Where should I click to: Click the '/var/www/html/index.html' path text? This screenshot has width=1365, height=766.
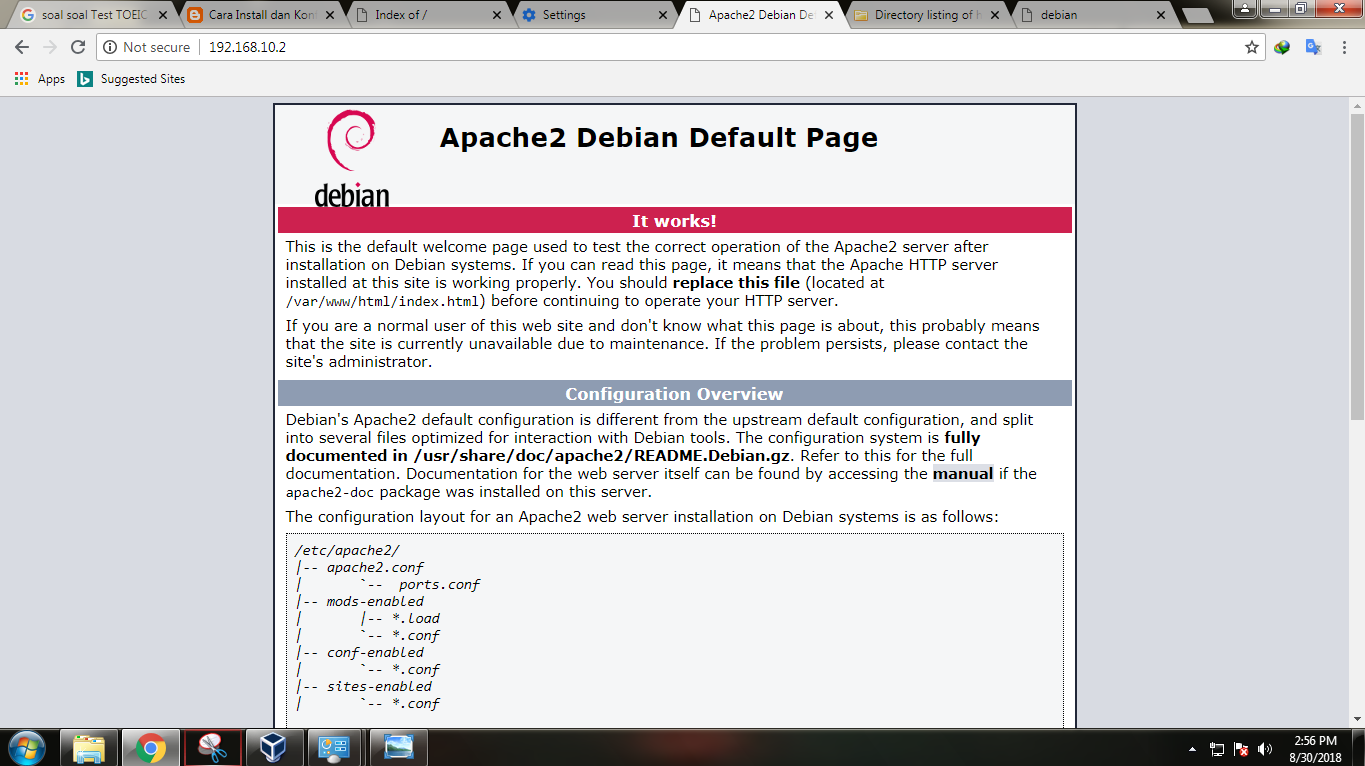tap(385, 301)
